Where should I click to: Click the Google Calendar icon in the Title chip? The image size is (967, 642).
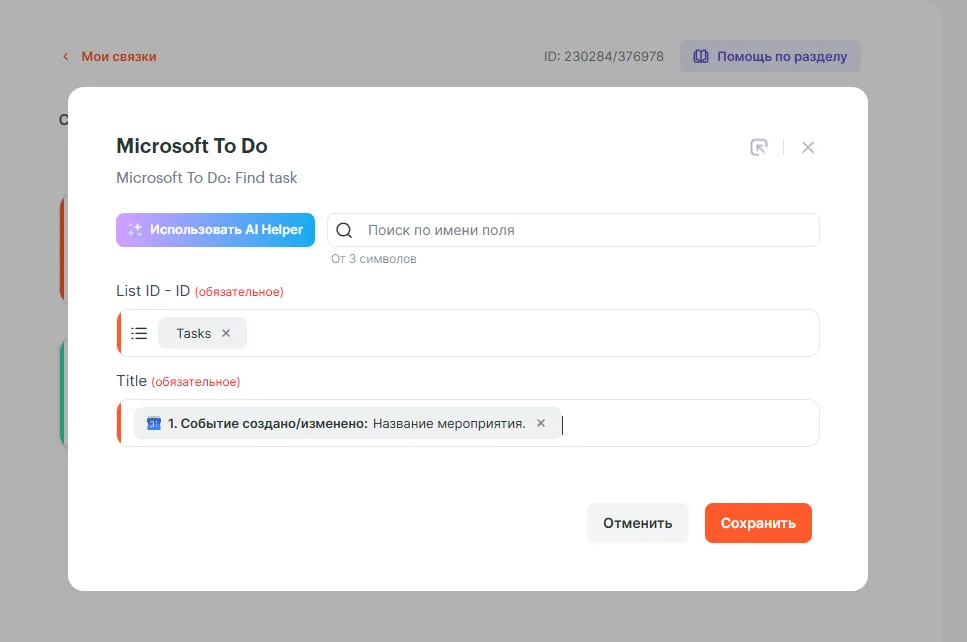154,423
